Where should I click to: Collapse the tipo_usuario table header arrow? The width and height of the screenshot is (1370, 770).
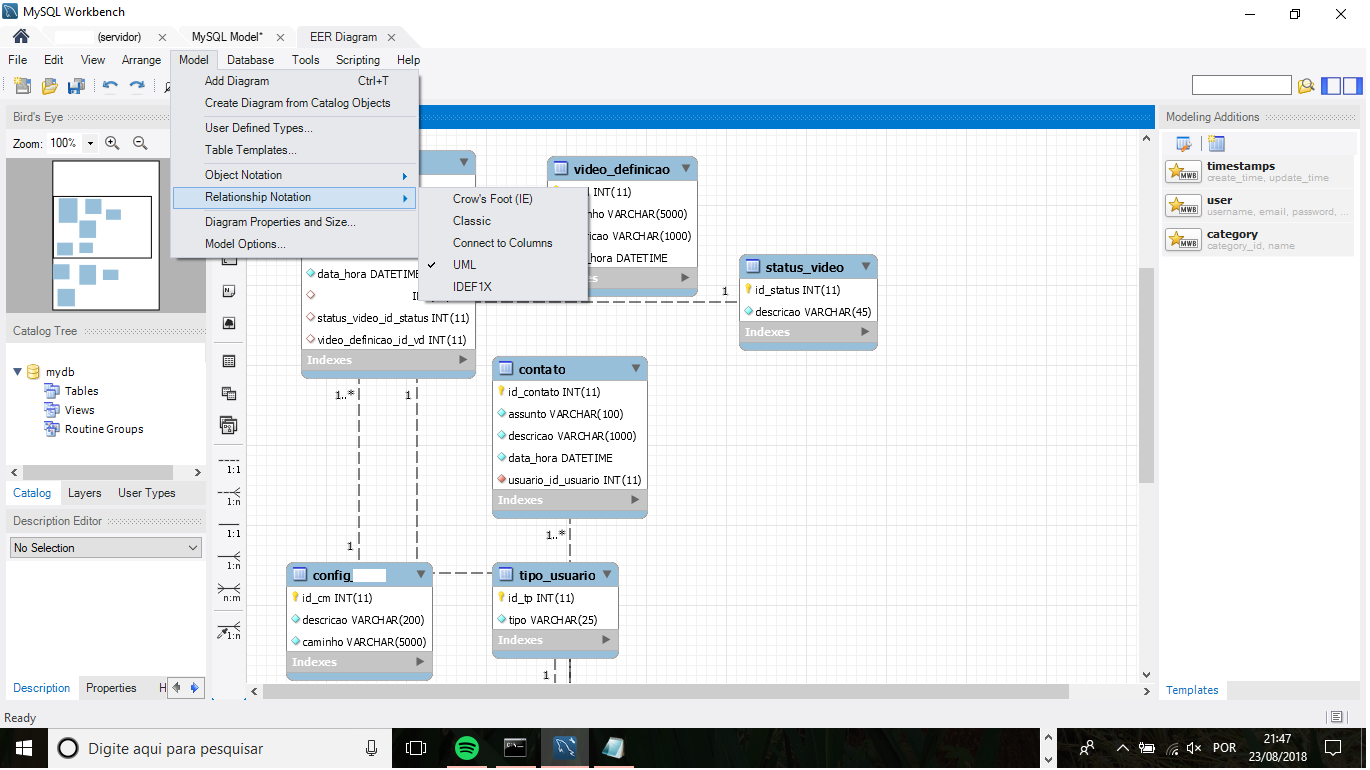[607, 575]
